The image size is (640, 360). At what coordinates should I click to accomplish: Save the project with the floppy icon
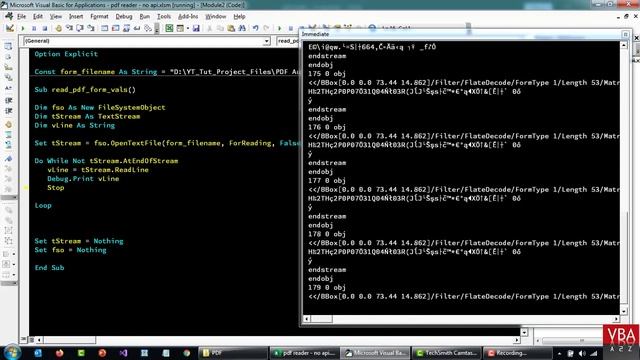click(x=196, y=28)
